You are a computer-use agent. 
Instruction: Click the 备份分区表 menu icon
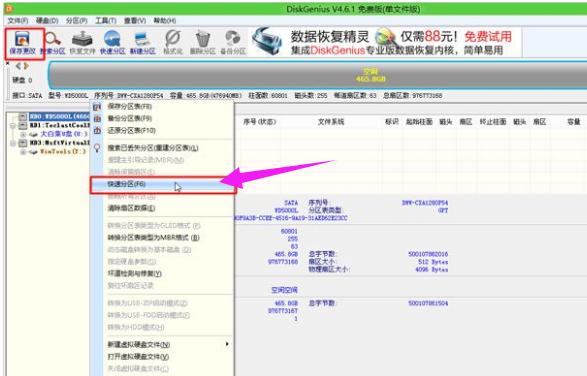(x=97, y=119)
